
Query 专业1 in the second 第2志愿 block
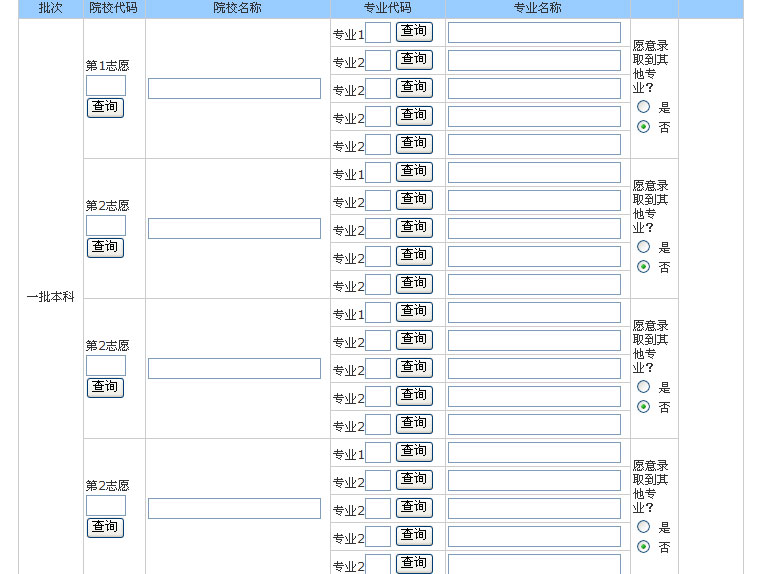pos(414,312)
